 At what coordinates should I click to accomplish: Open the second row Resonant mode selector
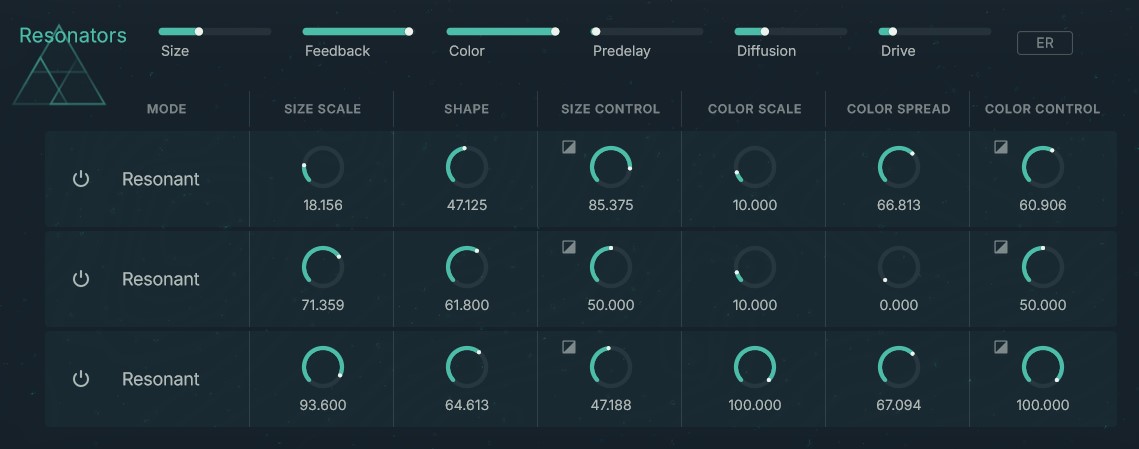point(161,279)
